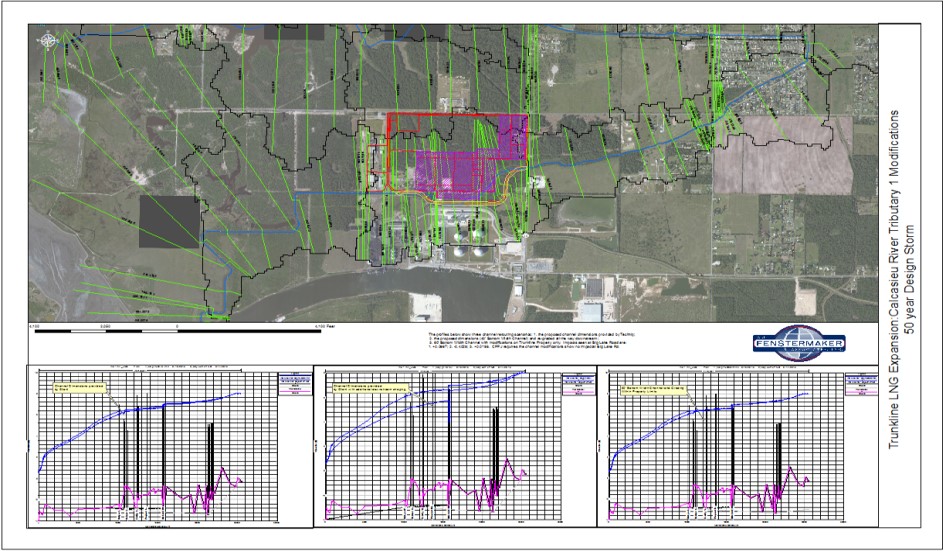Click the Fenstermaker company logo

click(x=799, y=343)
